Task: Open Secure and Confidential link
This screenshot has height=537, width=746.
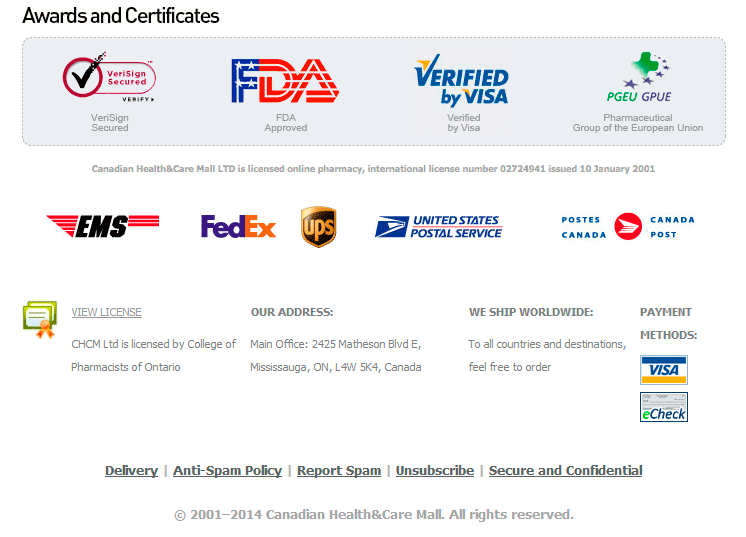Action: click(x=565, y=471)
